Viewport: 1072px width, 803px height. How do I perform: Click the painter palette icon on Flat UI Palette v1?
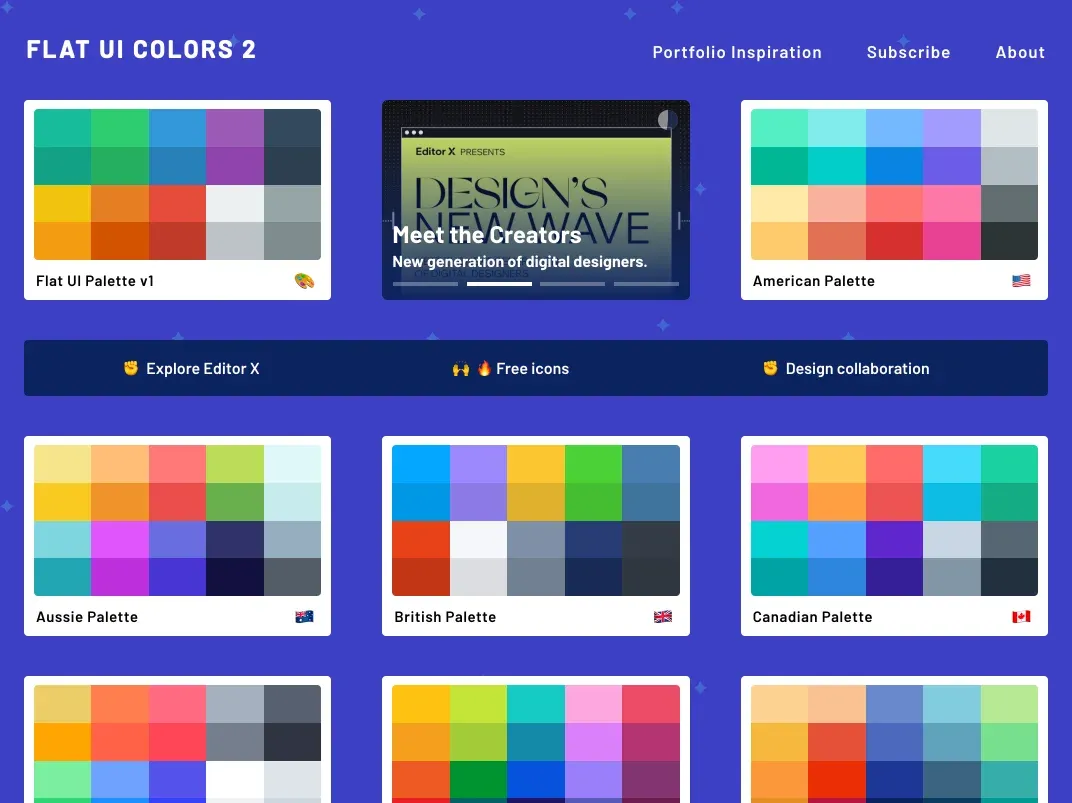(304, 281)
